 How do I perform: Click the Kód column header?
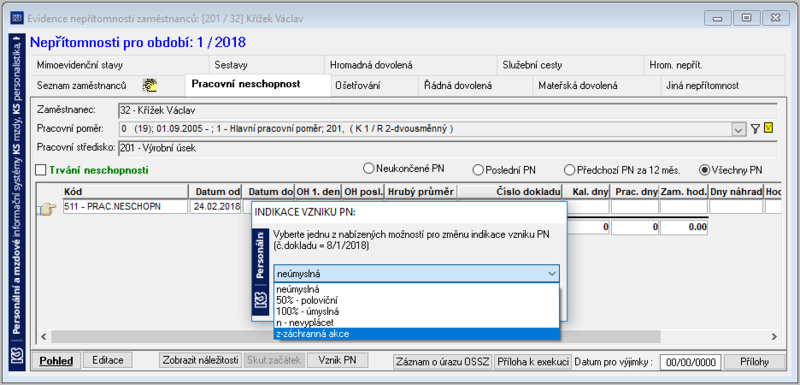coord(126,192)
